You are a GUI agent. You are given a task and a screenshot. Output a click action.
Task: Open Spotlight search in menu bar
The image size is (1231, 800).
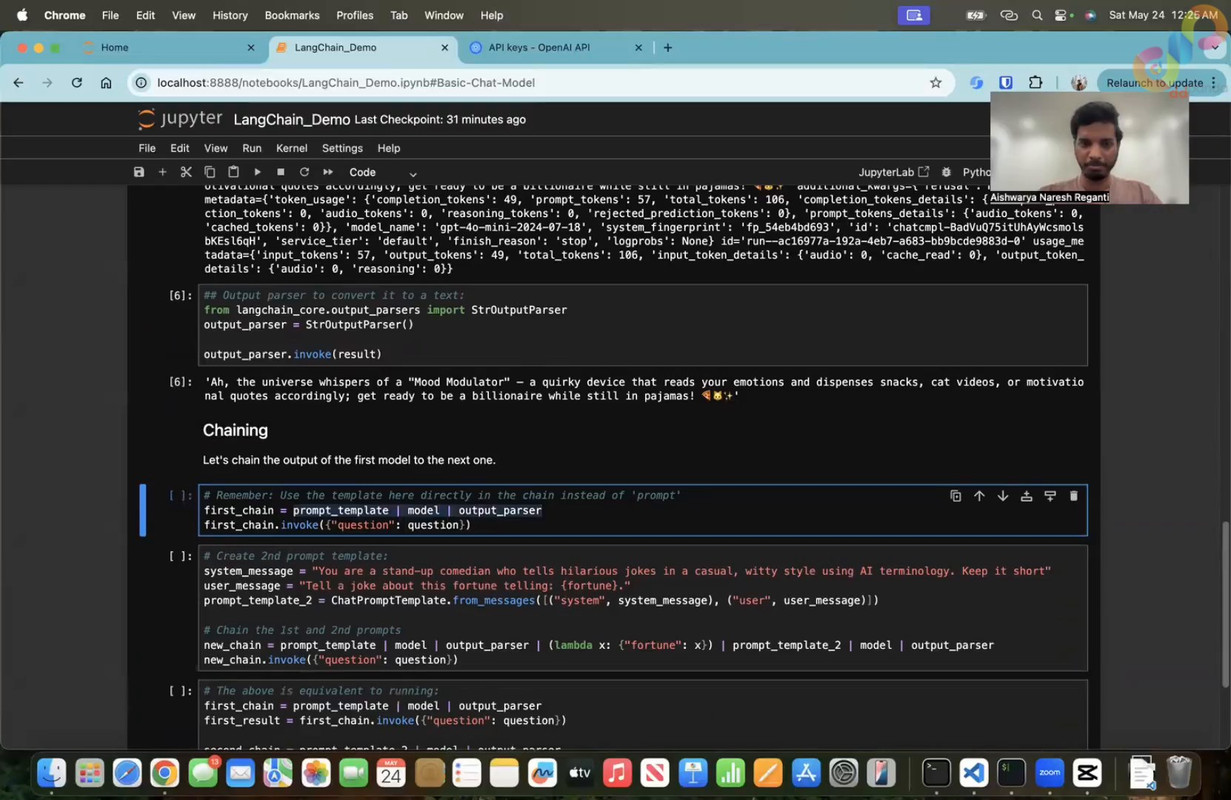coord(1037,15)
